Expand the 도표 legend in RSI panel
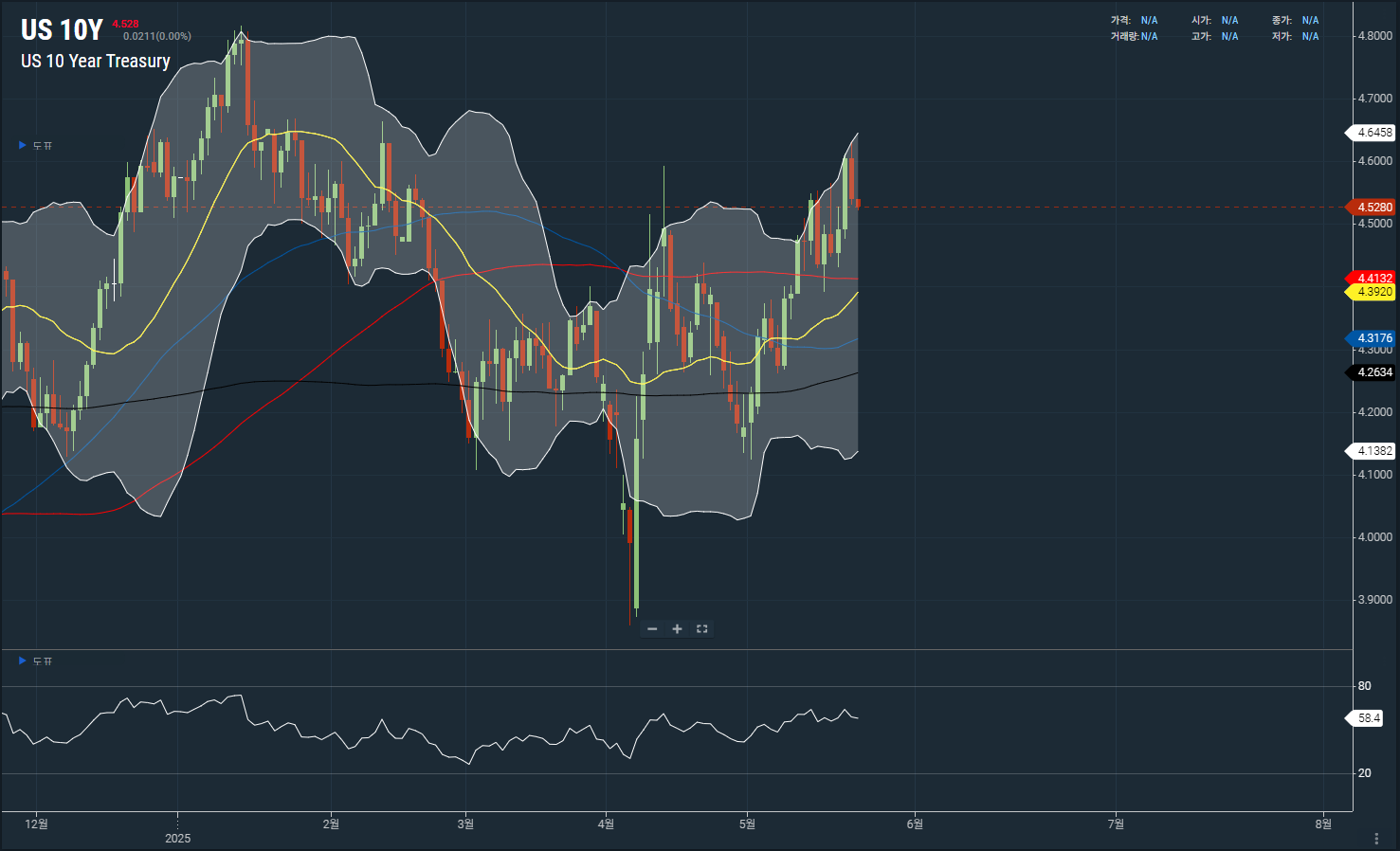The height and width of the screenshot is (851, 1400). (x=23, y=661)
